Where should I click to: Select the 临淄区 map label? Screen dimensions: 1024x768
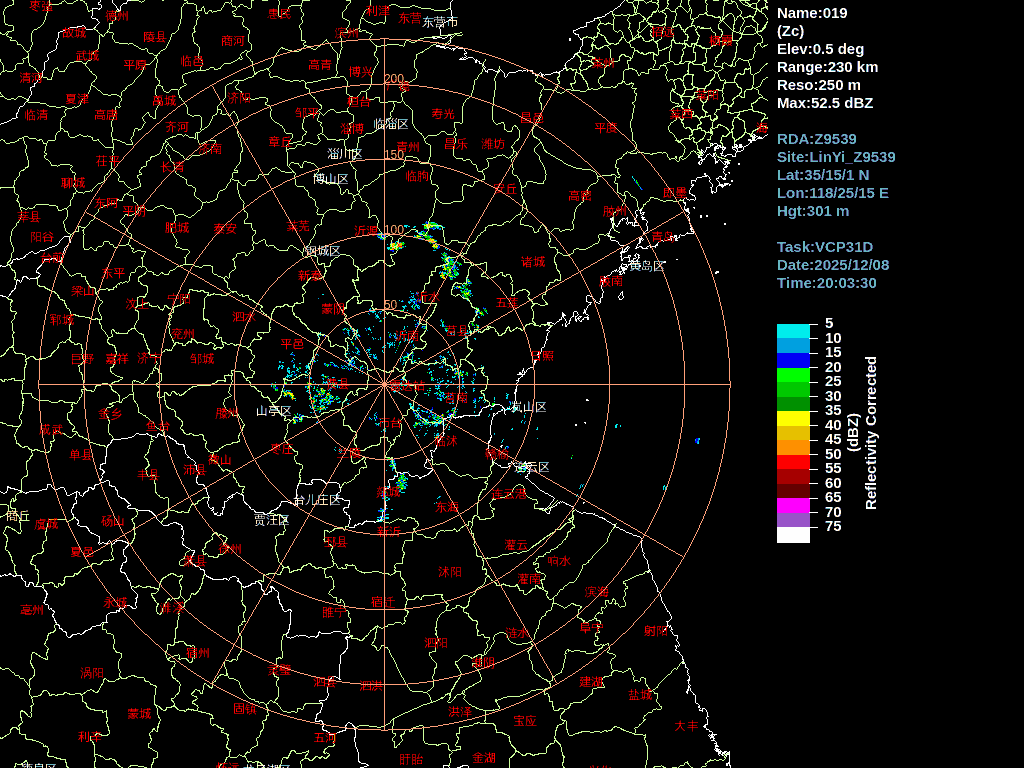391,125
